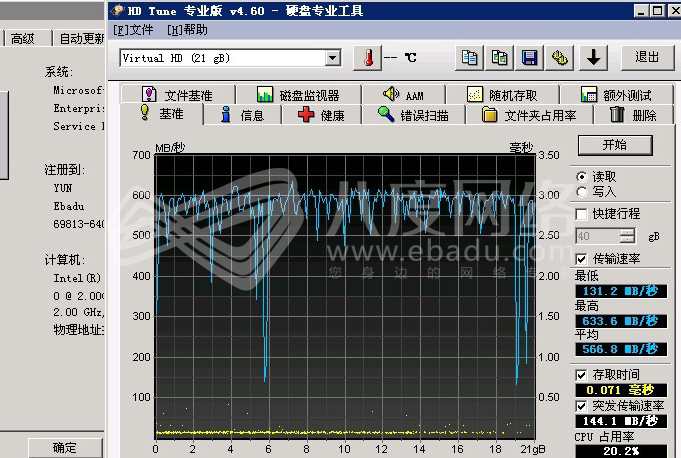This screenshot has width=681, height=458.
Task: Click the copy screenshot to clipboard icon
Action: pyautogui.click(x=499, y=57)
